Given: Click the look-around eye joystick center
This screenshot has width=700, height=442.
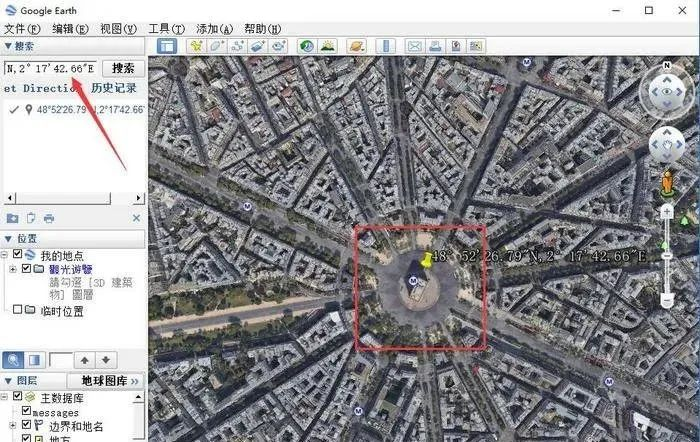Looking at the screenshot, I should (x=667, y=92).
